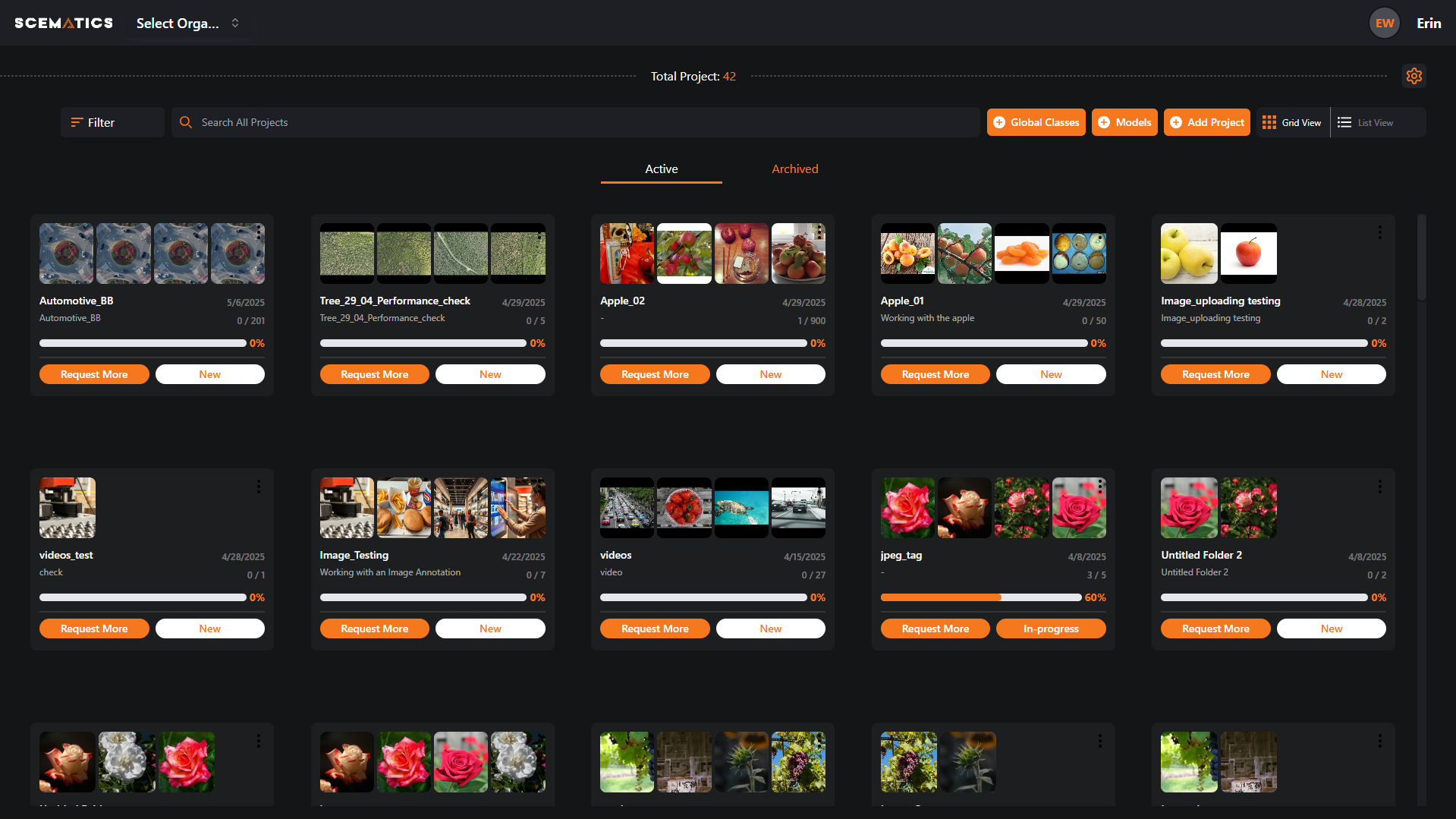Viewport: 1456px width, 819px height.
Task: Click New status on Image_Testing card
Action: 490,628
